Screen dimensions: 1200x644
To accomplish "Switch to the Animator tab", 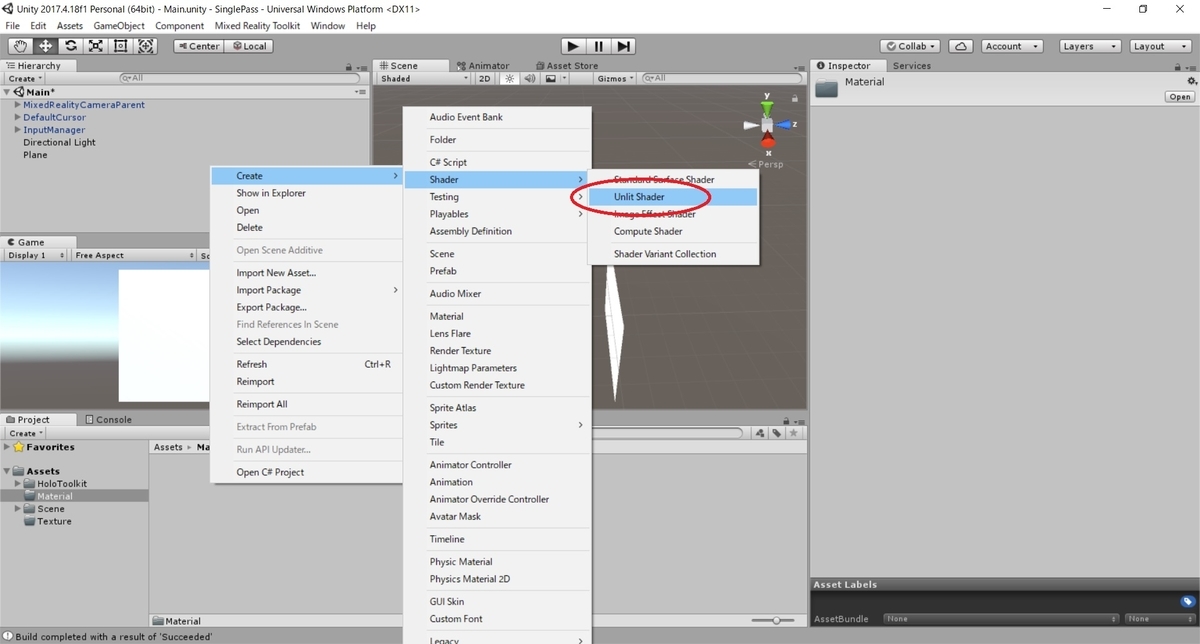I will pos(482,66).
